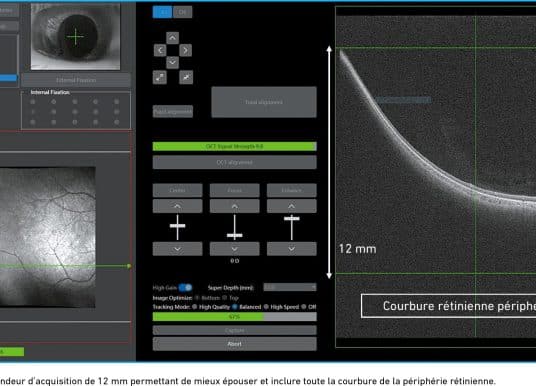Screen dimensions: 536x386
Task: Choose the High Speed tracking mode
Action: click(x=266, y=307)
